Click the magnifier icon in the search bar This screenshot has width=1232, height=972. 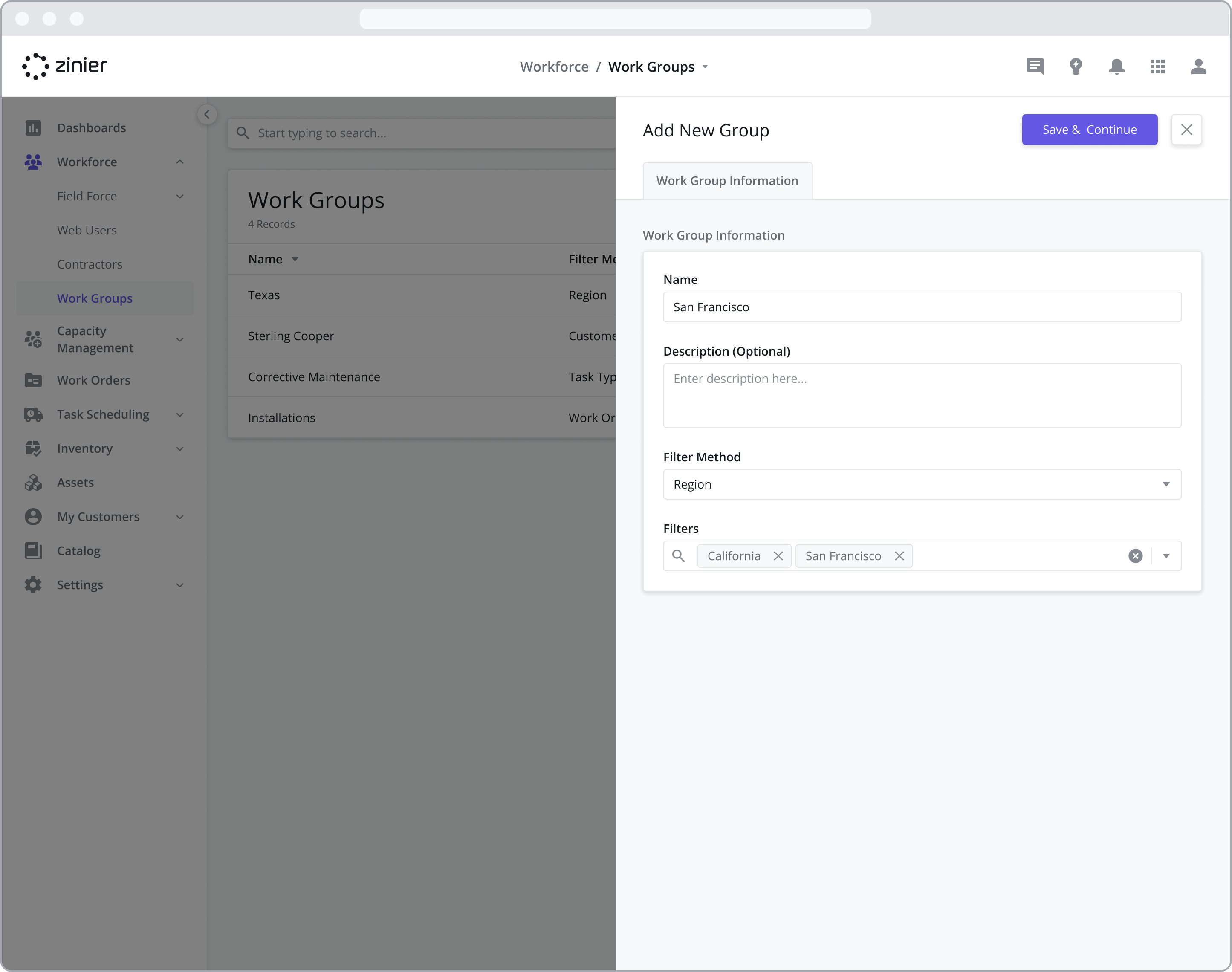[x=243, y=133]
